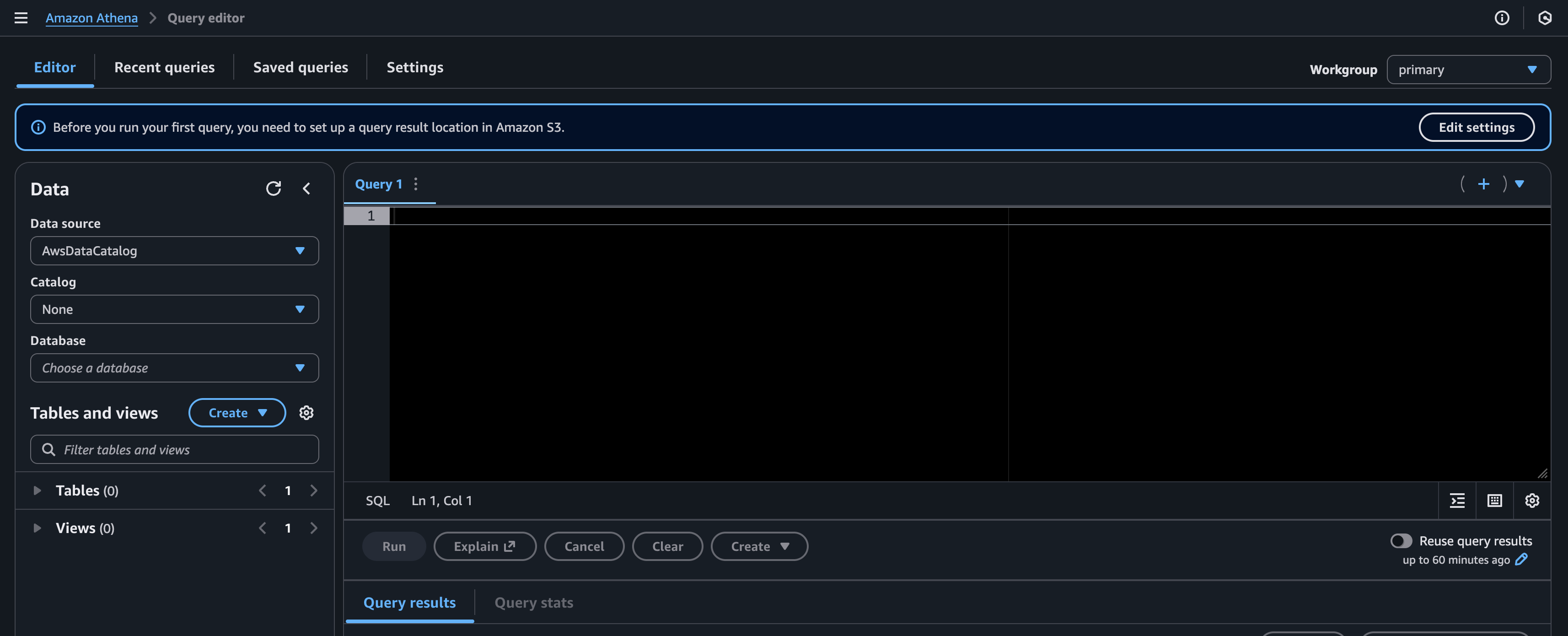
Task: Click Edit settings for query results
Action: tap(1477, 127)
